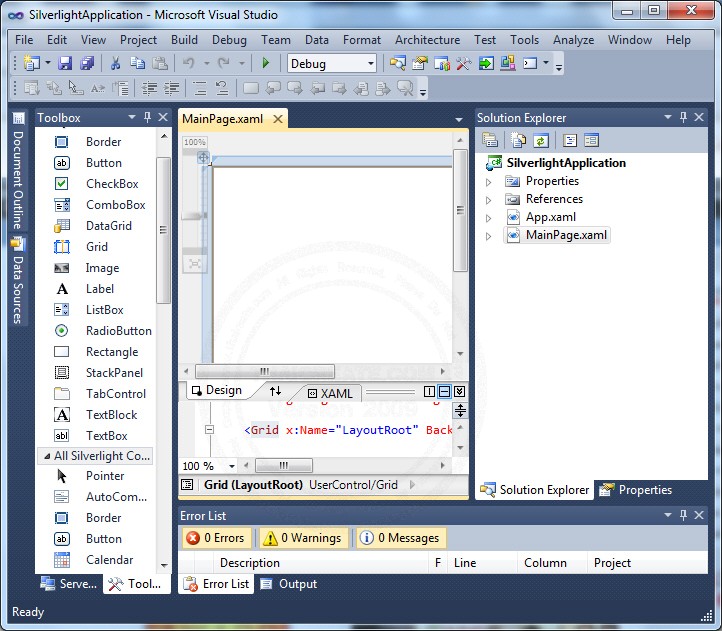
Task: Open the Data Sources side tab
Action: coord(18,281)
